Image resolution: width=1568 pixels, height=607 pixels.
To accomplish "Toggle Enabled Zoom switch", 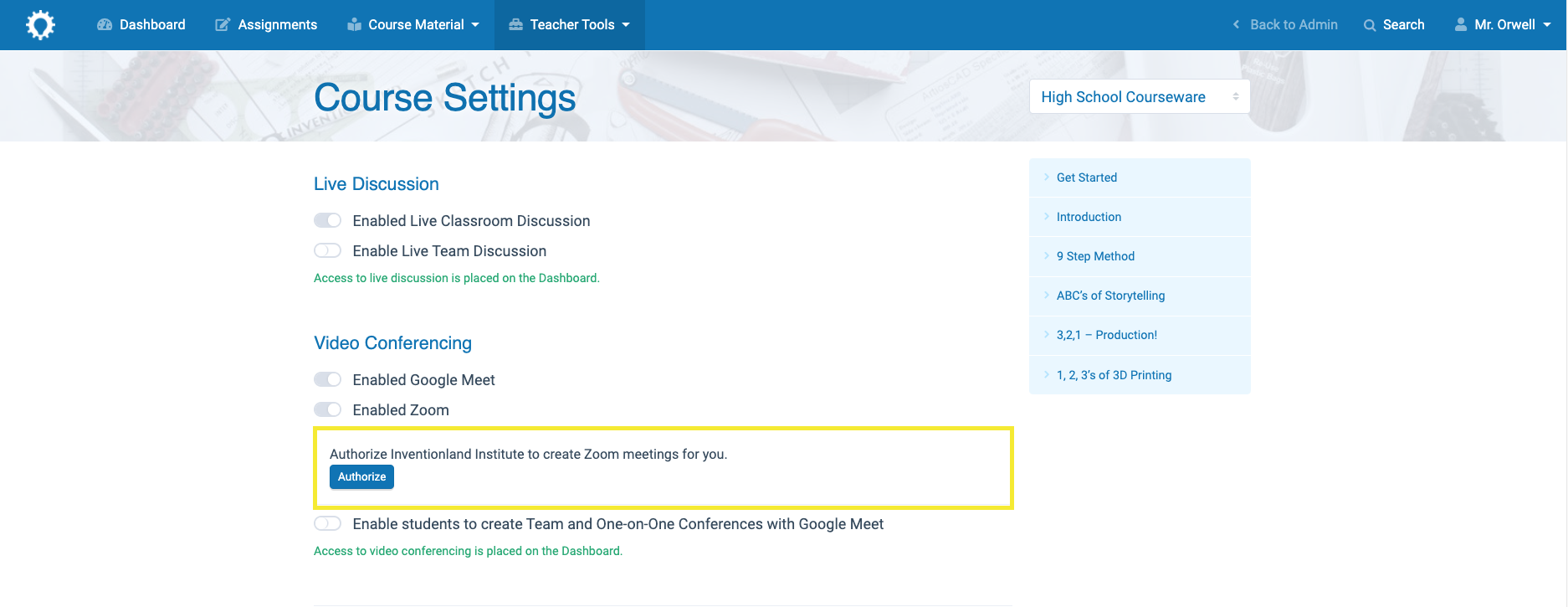I will click(x=327, y=409).
